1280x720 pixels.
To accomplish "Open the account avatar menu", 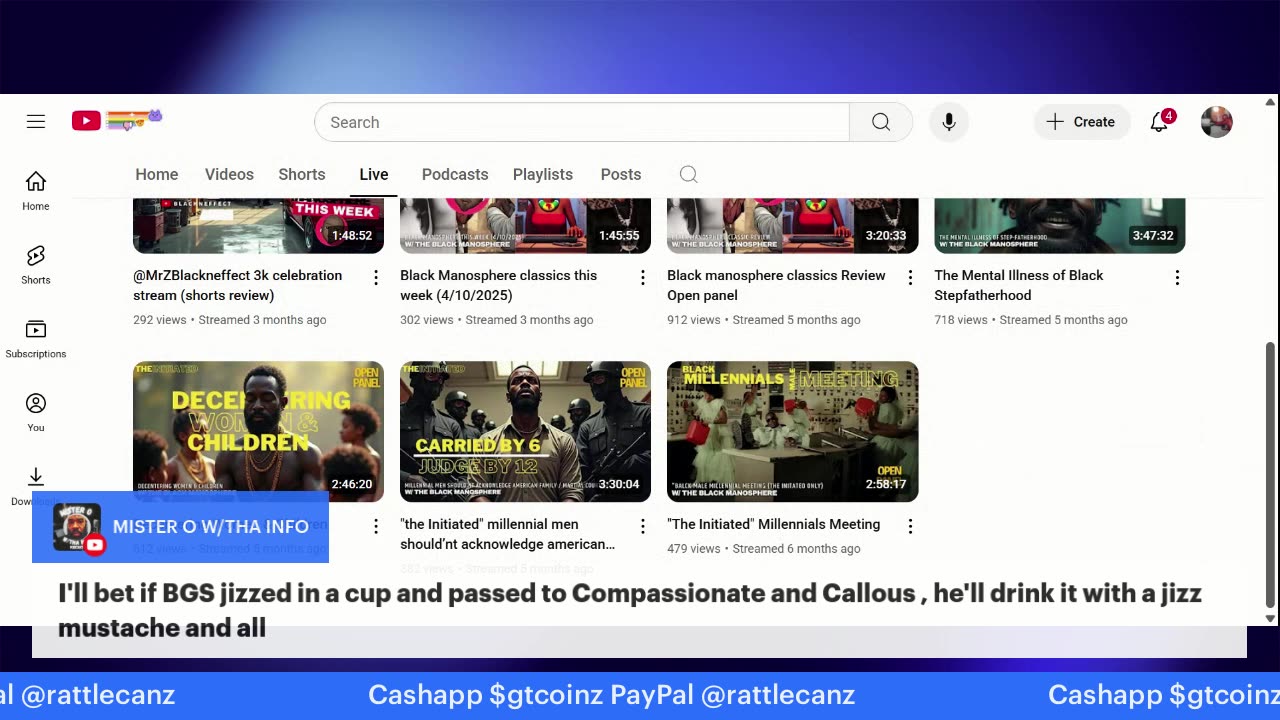I will tap(1216, 122).
